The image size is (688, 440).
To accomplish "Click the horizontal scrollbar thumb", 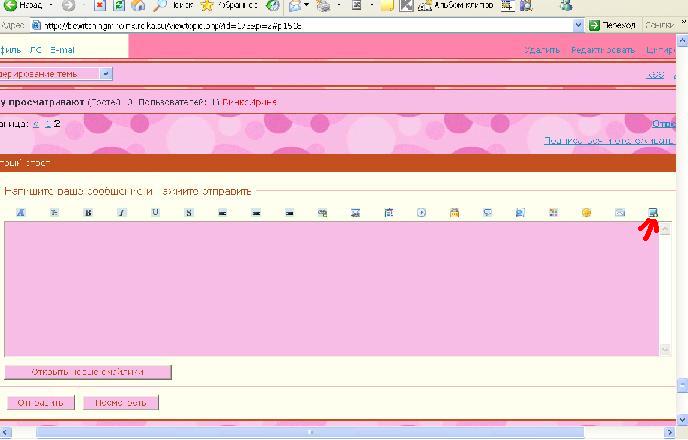I will [x=310, y=433].
